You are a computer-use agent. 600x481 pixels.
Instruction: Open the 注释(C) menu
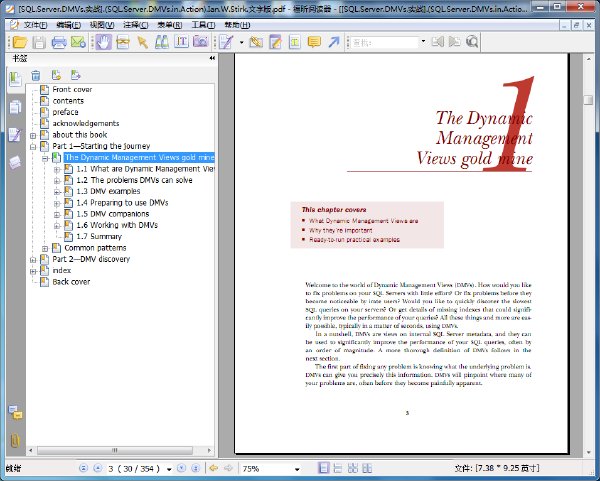pos(135,25)
